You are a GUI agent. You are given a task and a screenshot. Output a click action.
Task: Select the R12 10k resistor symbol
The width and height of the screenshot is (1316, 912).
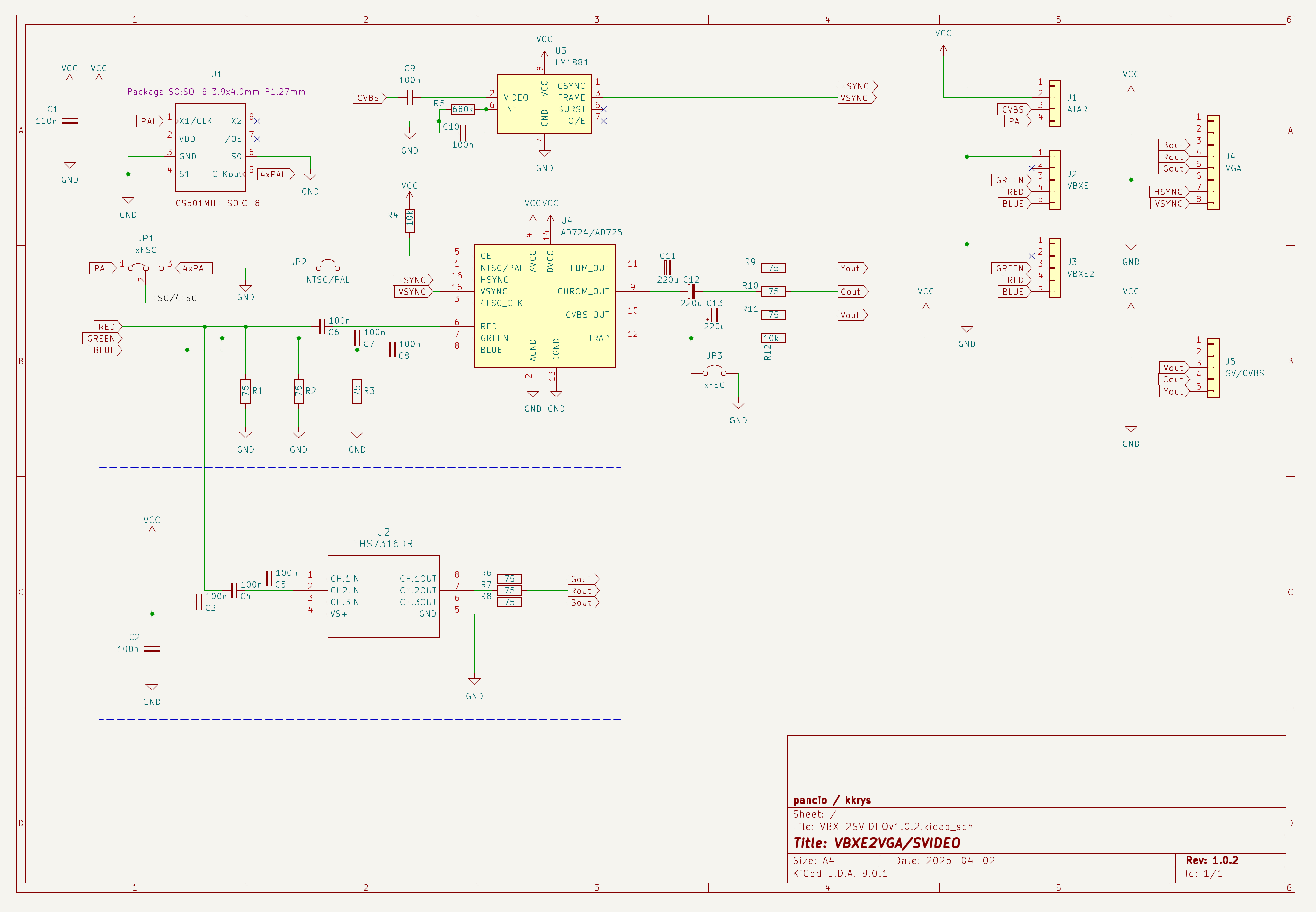pos(773,338)
